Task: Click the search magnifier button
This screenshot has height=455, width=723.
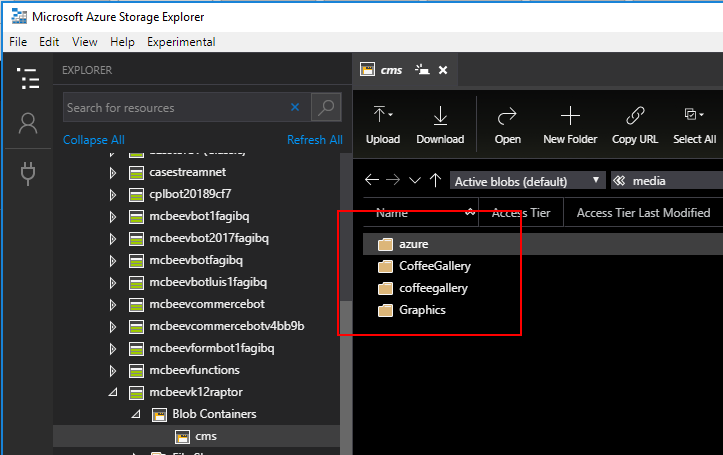Action: (326, 107)
